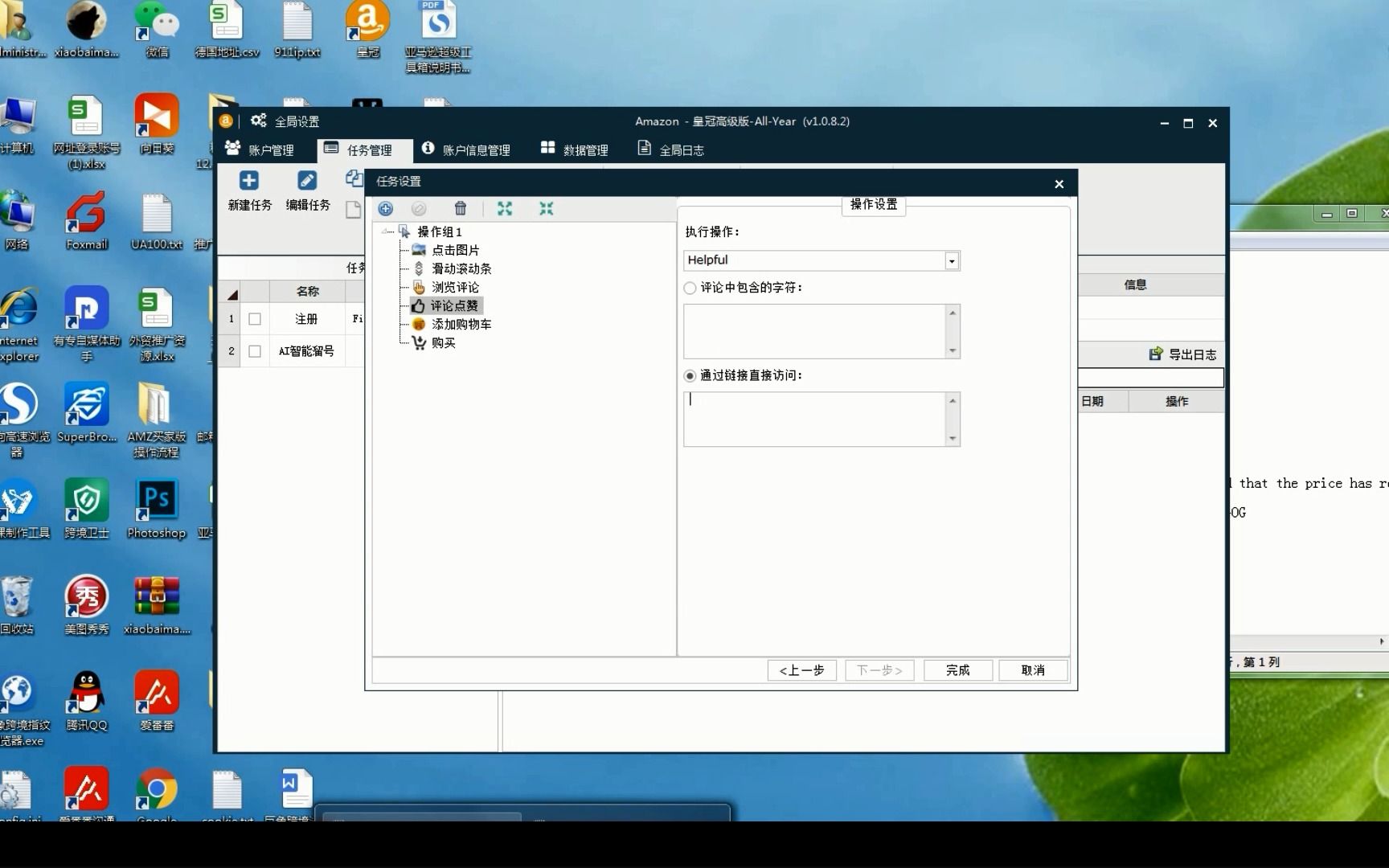Viewport: 1389px width, 868px height.
Task: Click the collapse all arrows icon
Action: pyautogui.click(x=547, y=209)
